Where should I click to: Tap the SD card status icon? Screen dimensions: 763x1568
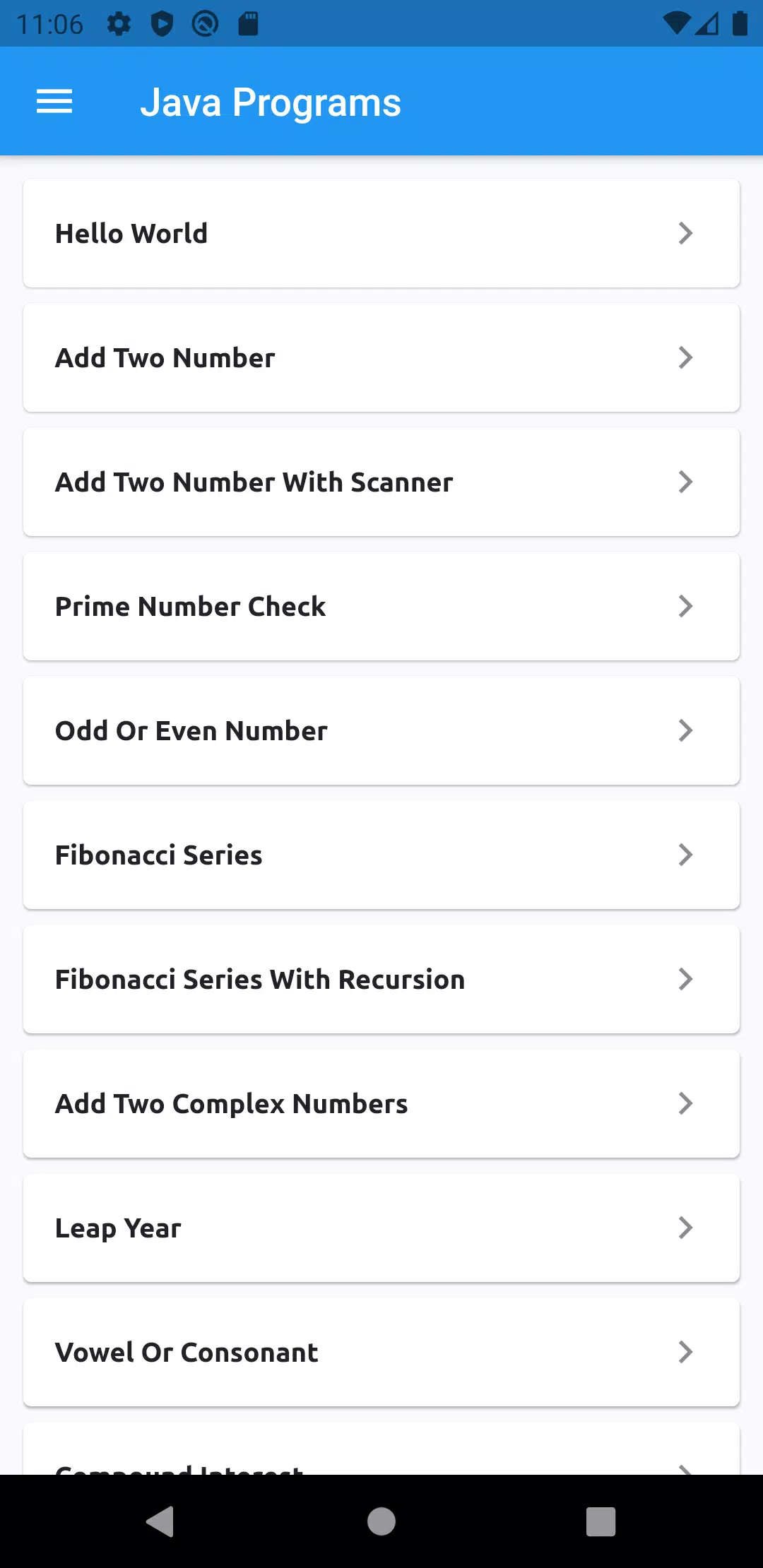point(248,24)
